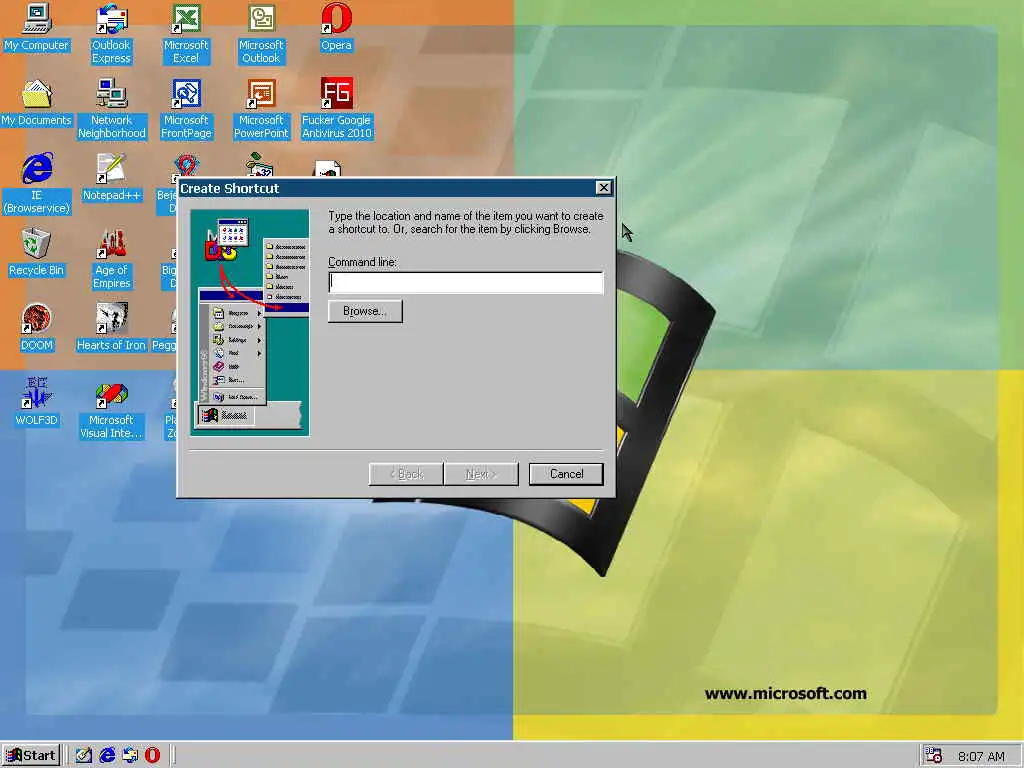The image size is (1024, 768).
Task: Click the Show Desktop quick launch icon
Action: click(x=84, y=755)
